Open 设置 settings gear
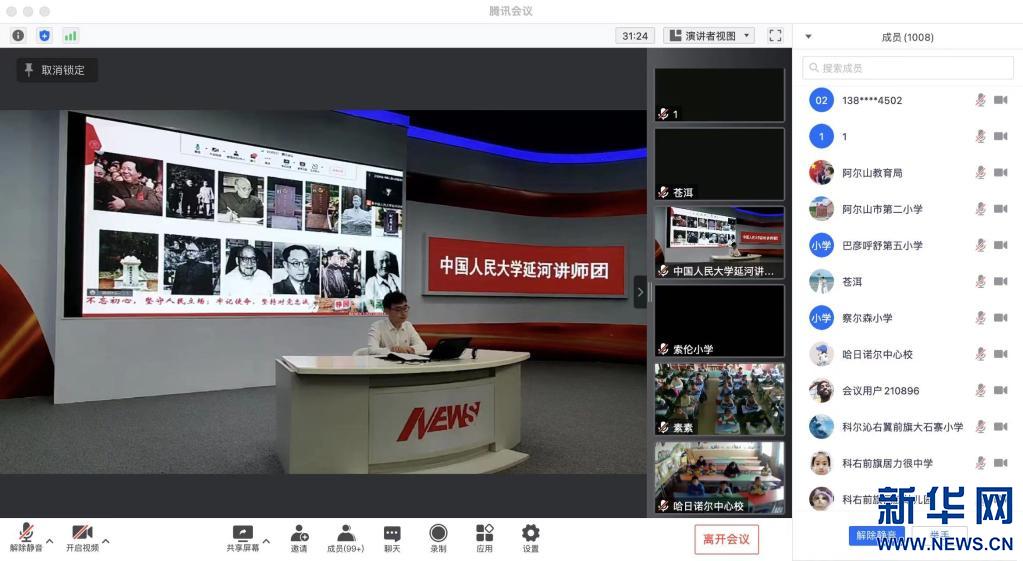This screenshot has height=561, width=1023. click(530, 538)
